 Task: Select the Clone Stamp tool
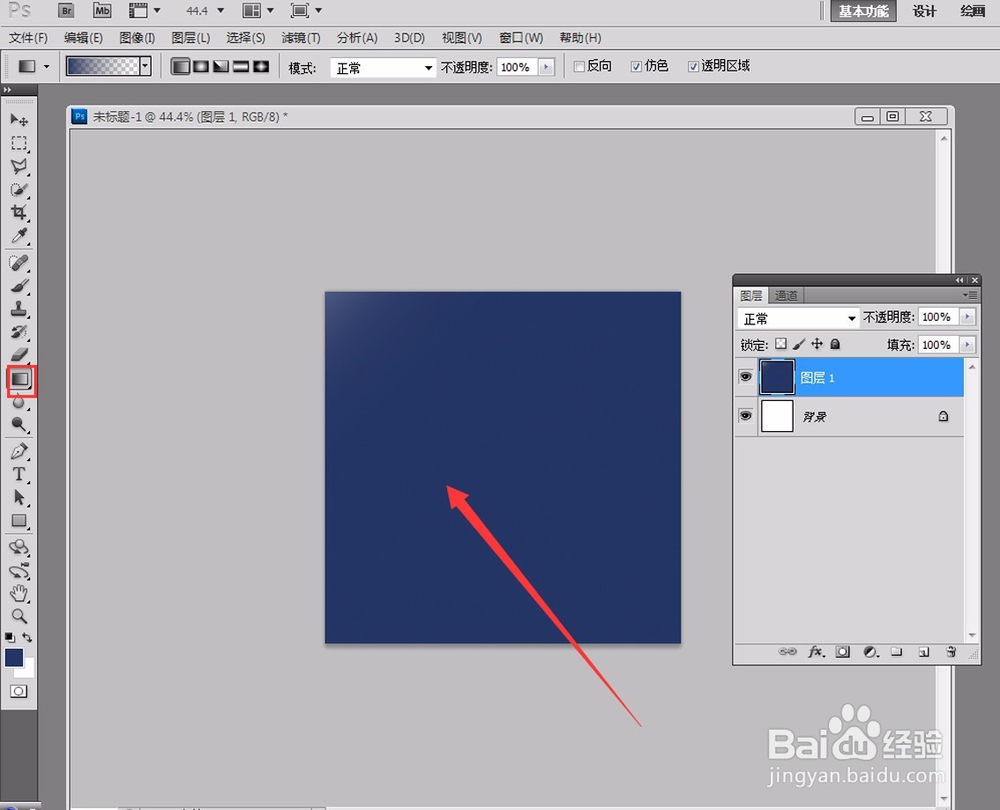coord(19,309)
